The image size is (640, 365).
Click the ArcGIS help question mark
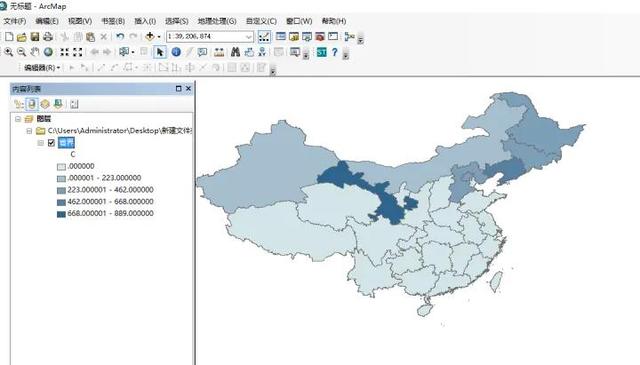tap(335, 52)
